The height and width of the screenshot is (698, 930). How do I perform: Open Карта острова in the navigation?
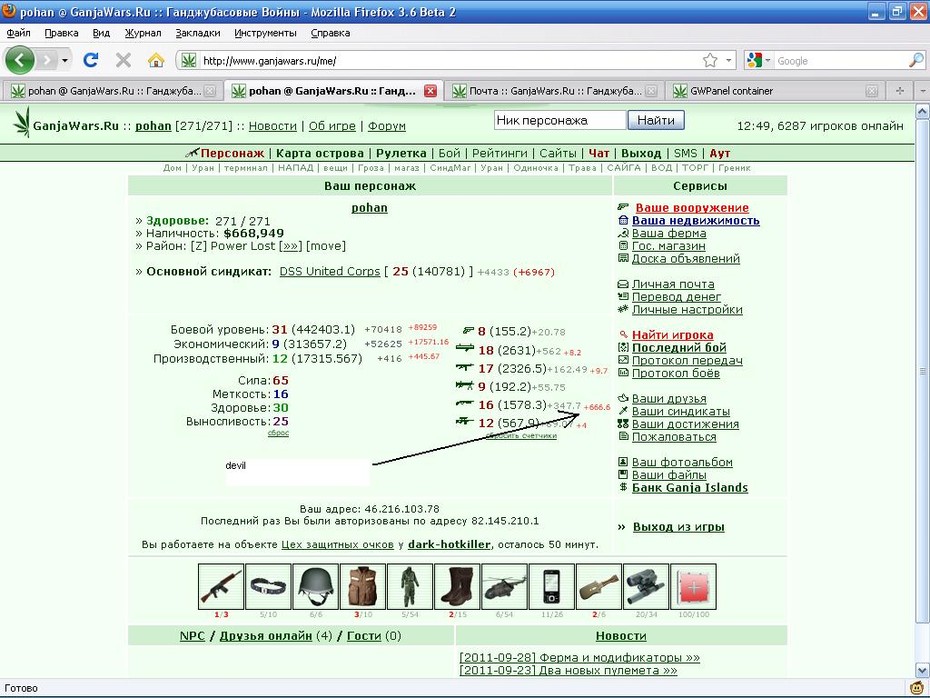tap(320, 153)
